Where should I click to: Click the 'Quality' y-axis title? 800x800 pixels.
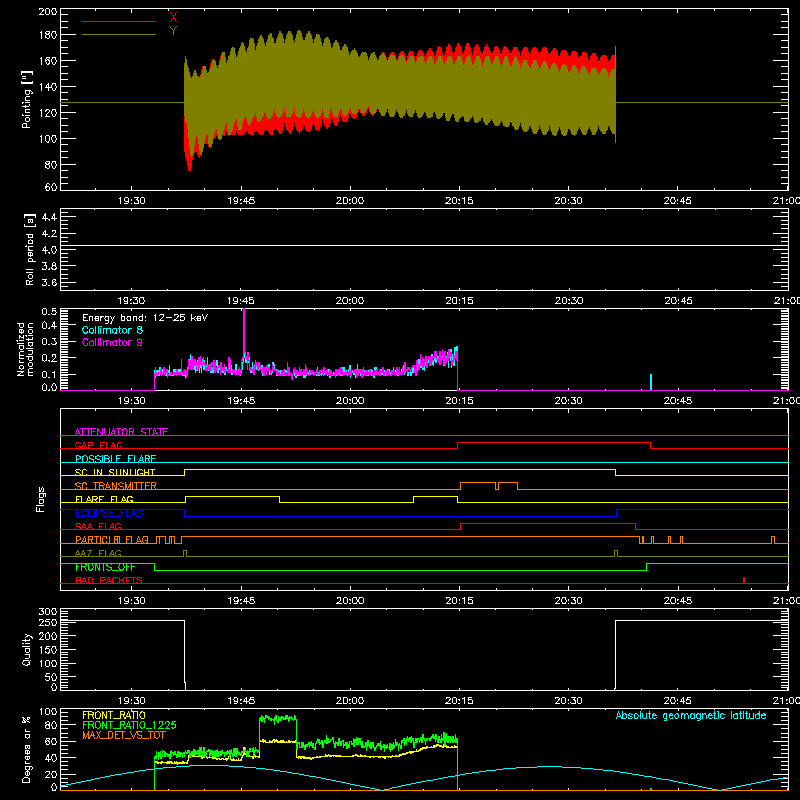[27, 649]
